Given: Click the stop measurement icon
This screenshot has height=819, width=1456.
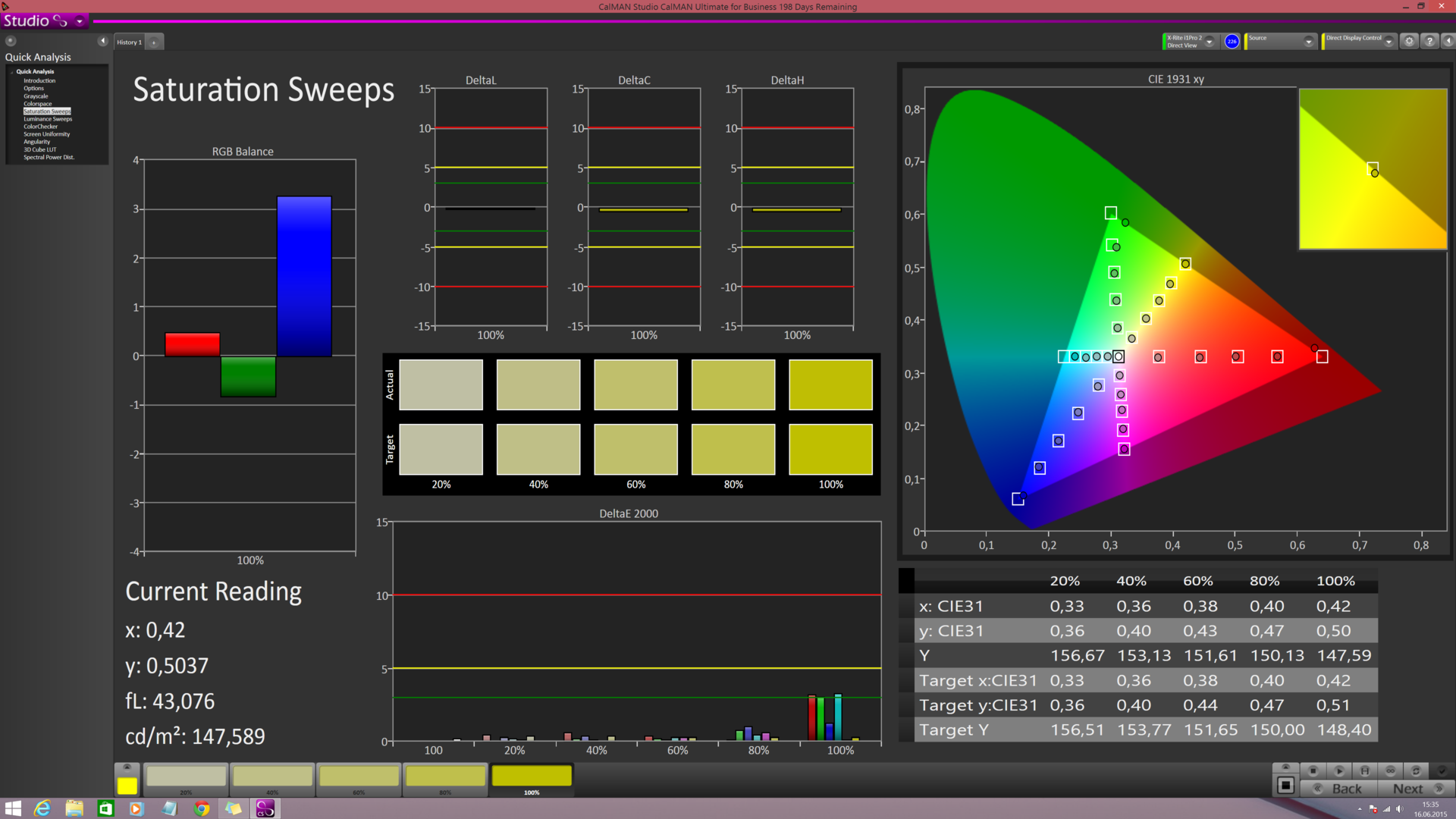Looking at the screenshot, I should click(1313, 770).
